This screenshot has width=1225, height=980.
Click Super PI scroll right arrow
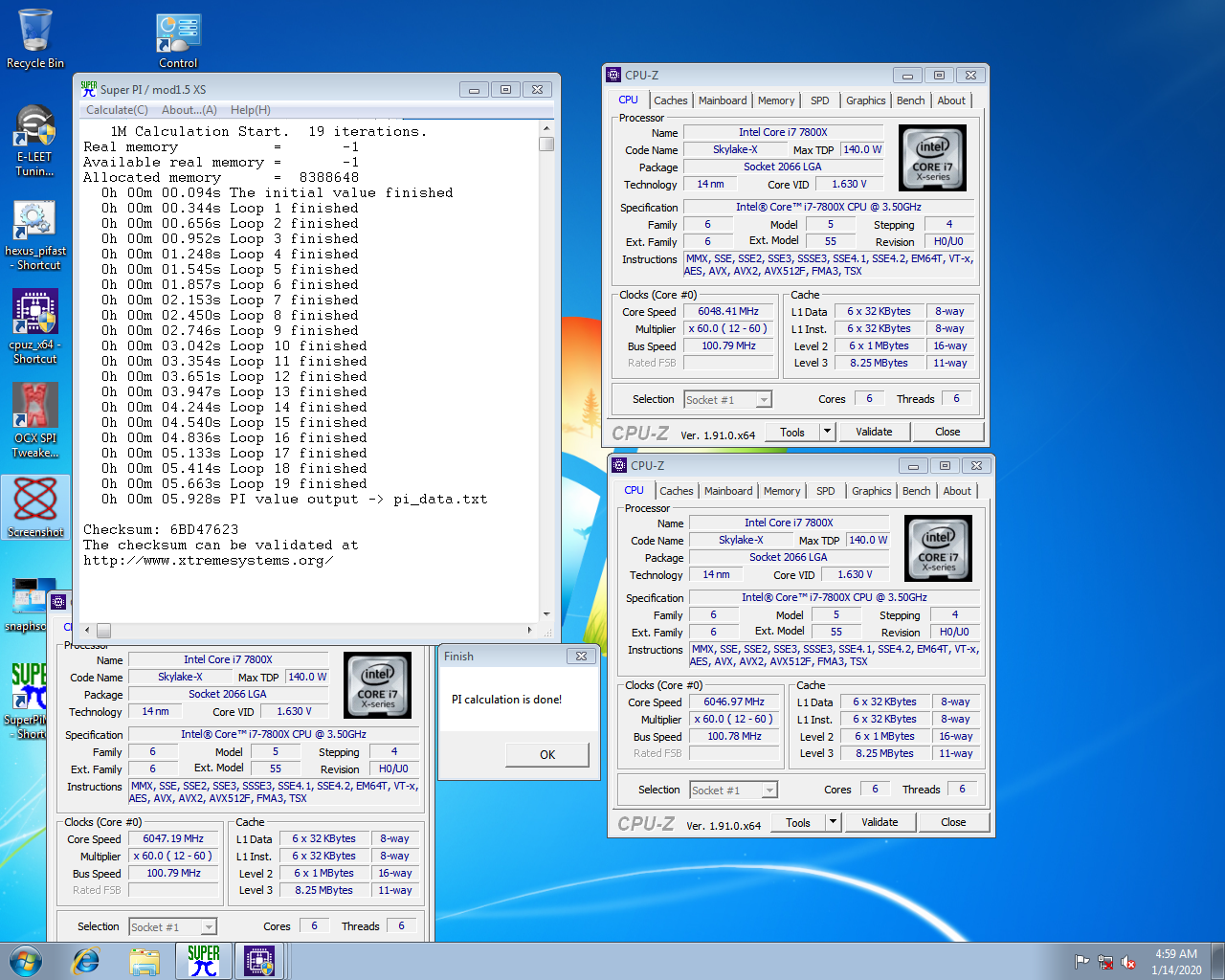530,630
